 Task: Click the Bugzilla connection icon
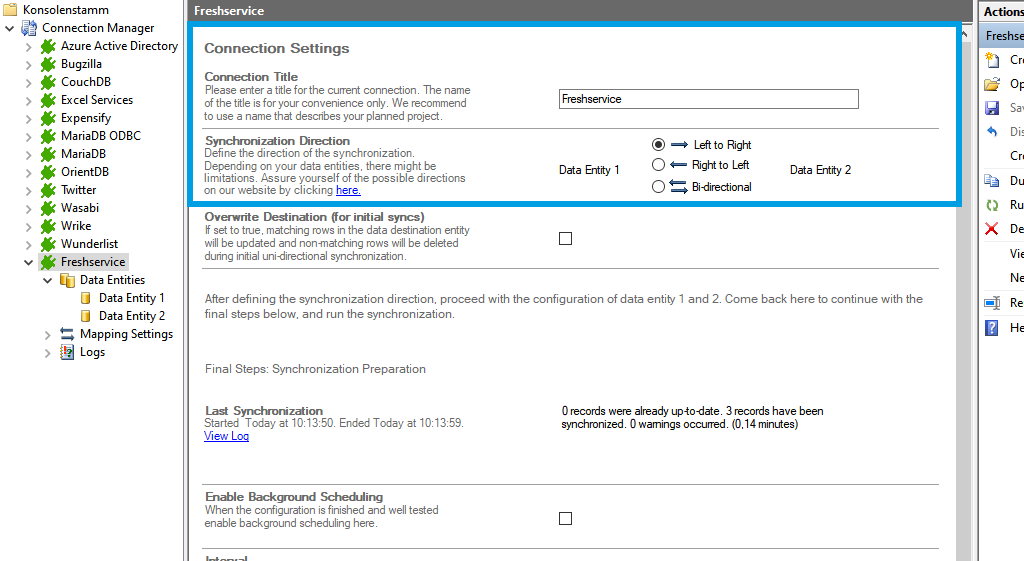pyautogui.click(x=48, y=64)
